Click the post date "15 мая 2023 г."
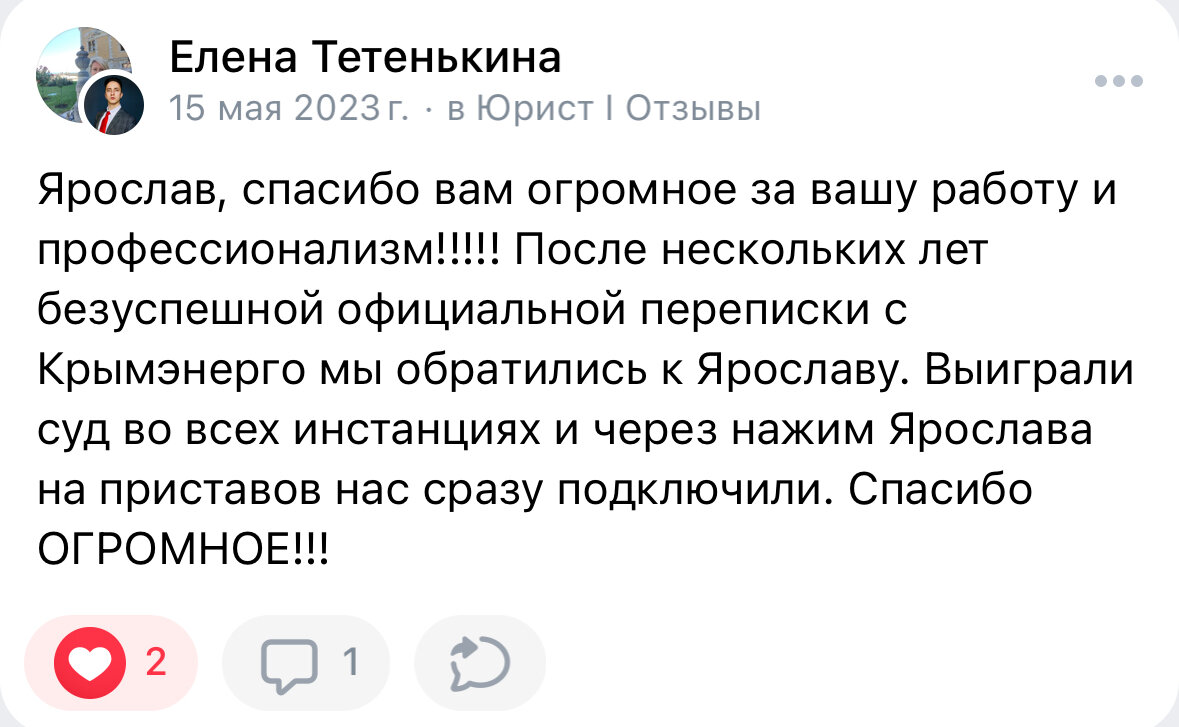The width and height of the screenshot is (1179, 727). [289, 108]
